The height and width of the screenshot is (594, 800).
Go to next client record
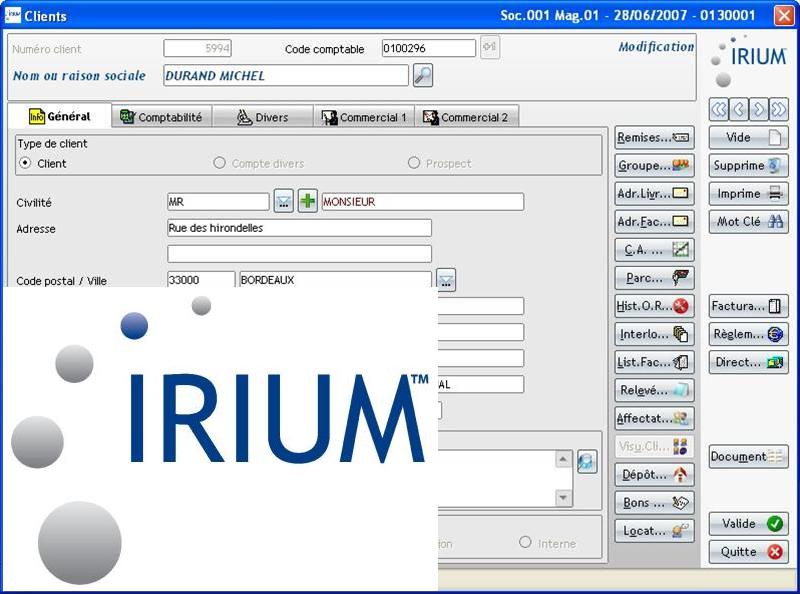coord(759,109)
